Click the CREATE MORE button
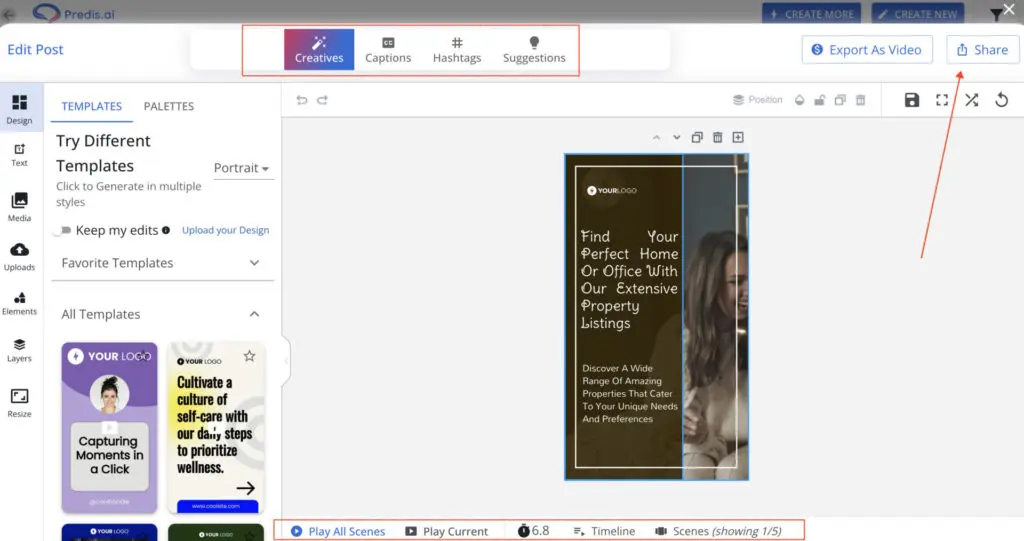The height and width of the screenshot is (541, 1024). point(811,14)
